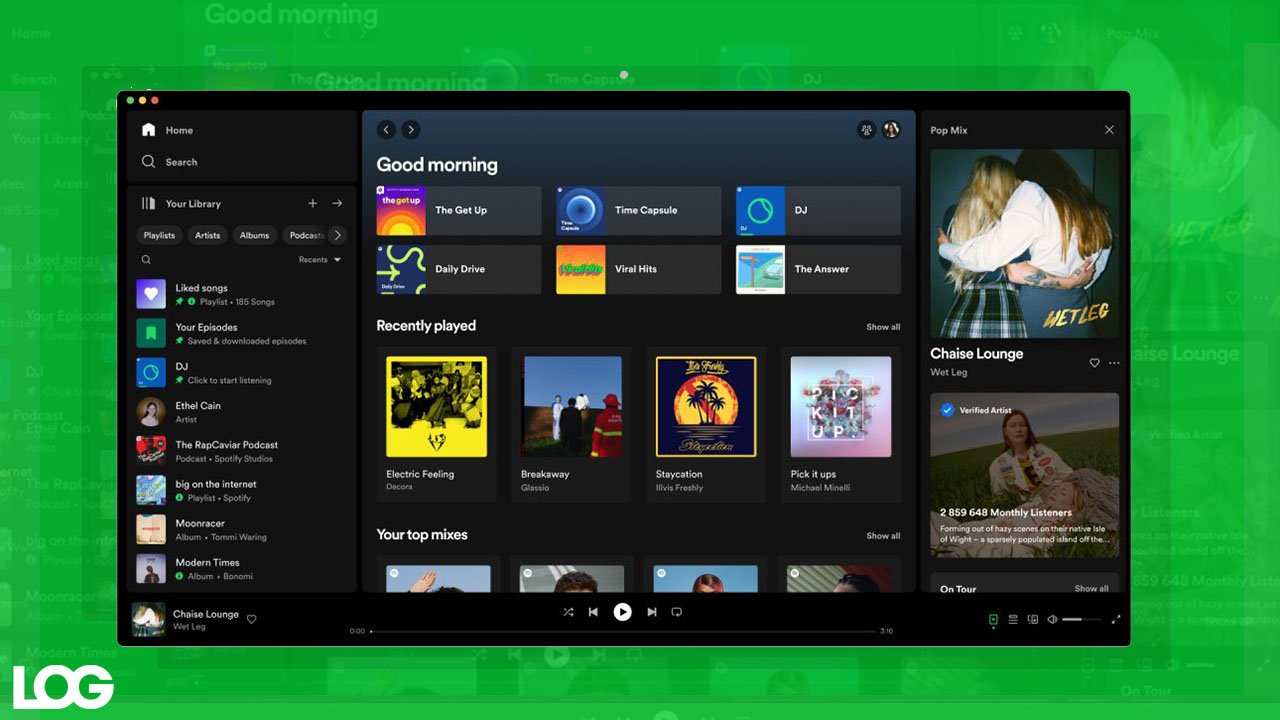Image resolution: width=1280 pixels, height=720 pixels.
Task: Open Modern Times album in library
Action: [241, 569]
